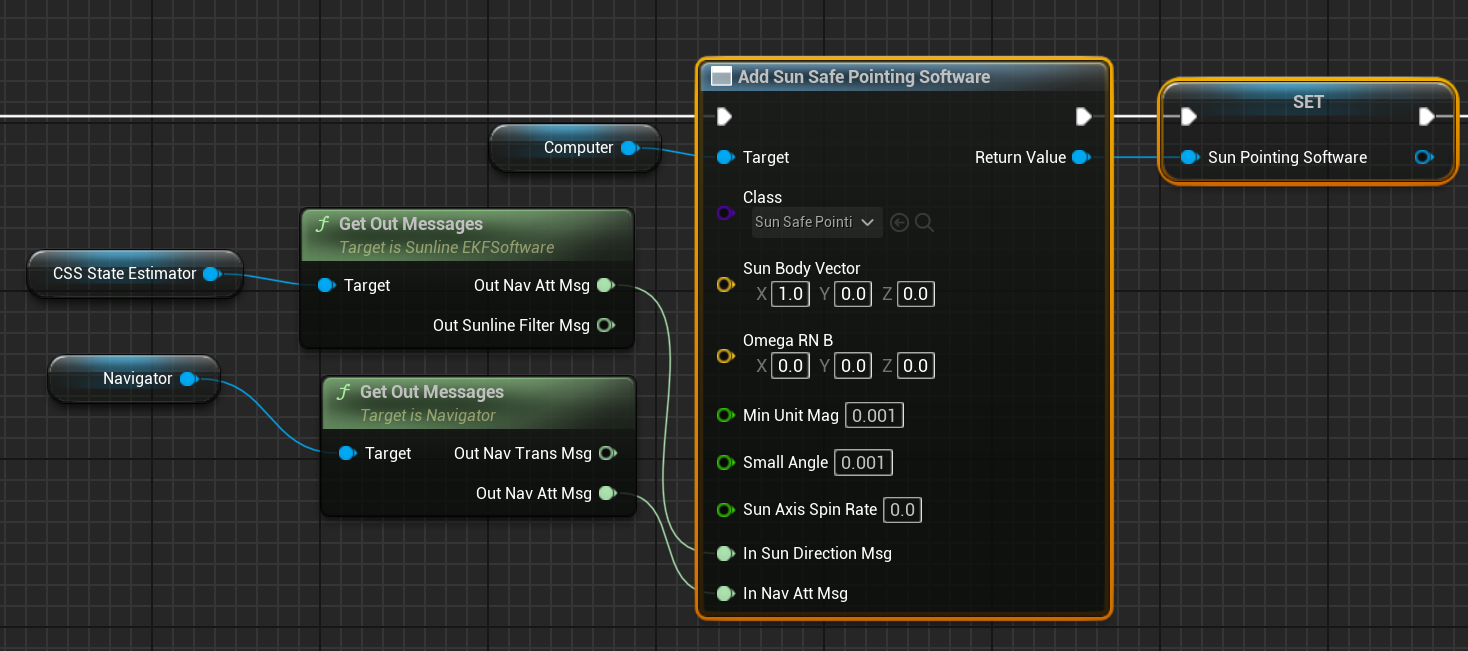Click the magnifier icon beside Class dropdown
This screenshot has height=651, width=1468.
[x=924, y=223]
